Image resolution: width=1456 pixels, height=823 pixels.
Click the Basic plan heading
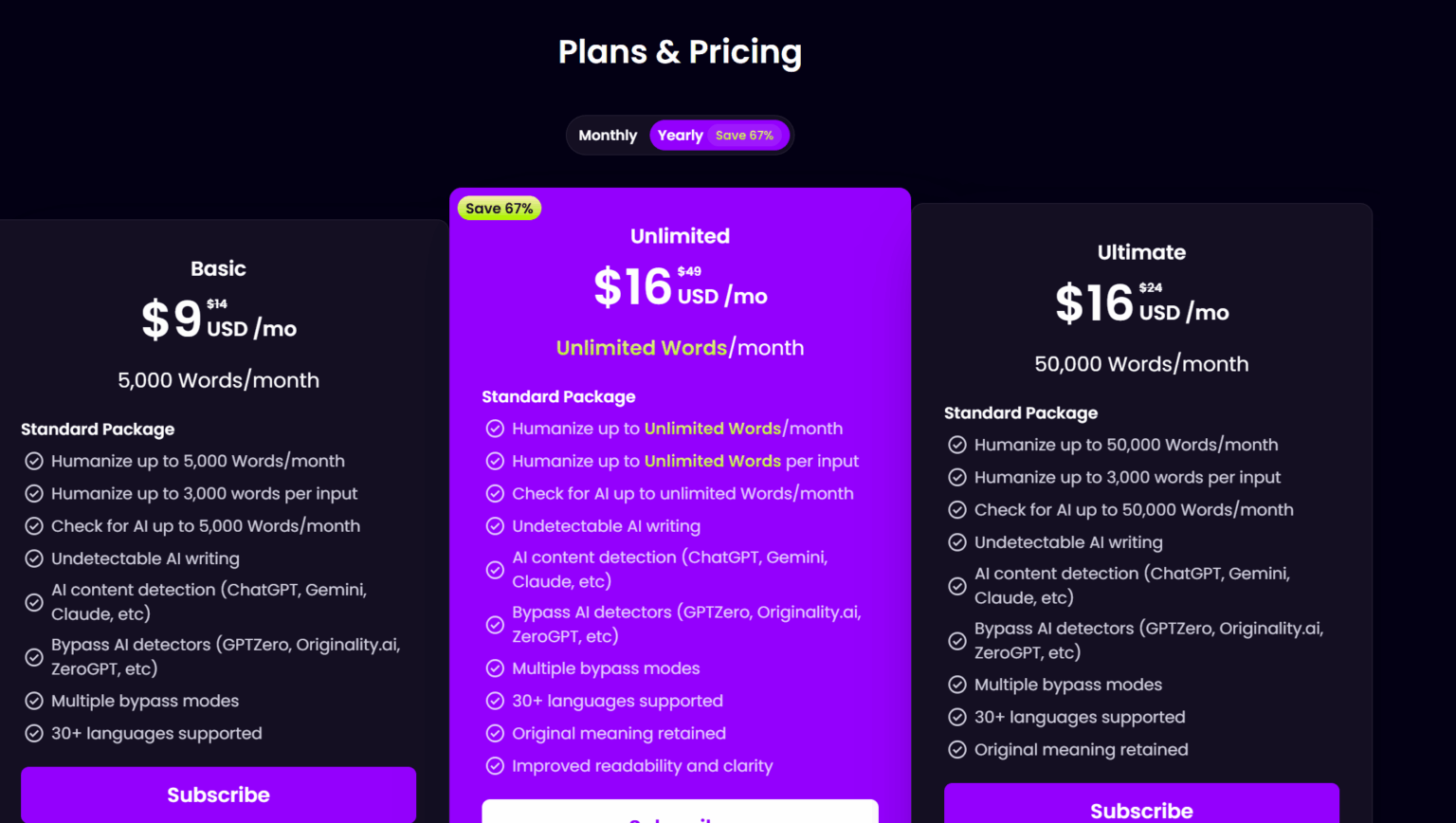point(218,268)
